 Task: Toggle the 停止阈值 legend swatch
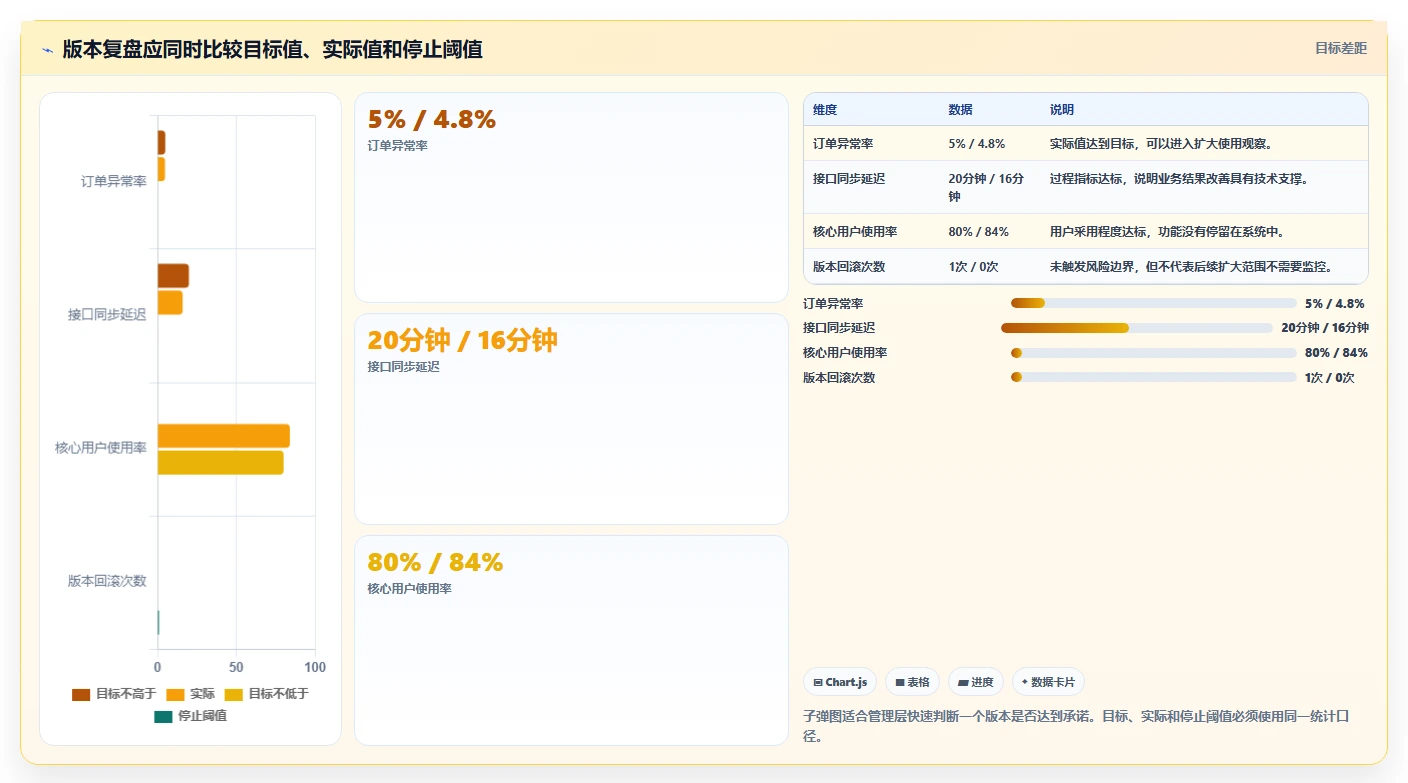tap(163, 716)
